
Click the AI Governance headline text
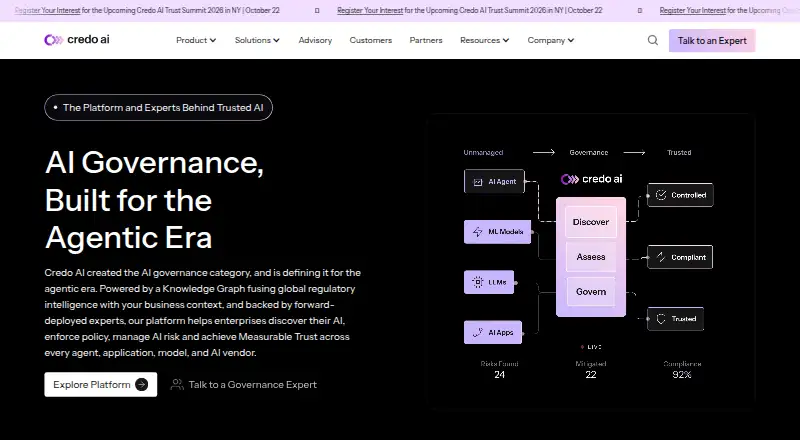[x=155, y=200]
